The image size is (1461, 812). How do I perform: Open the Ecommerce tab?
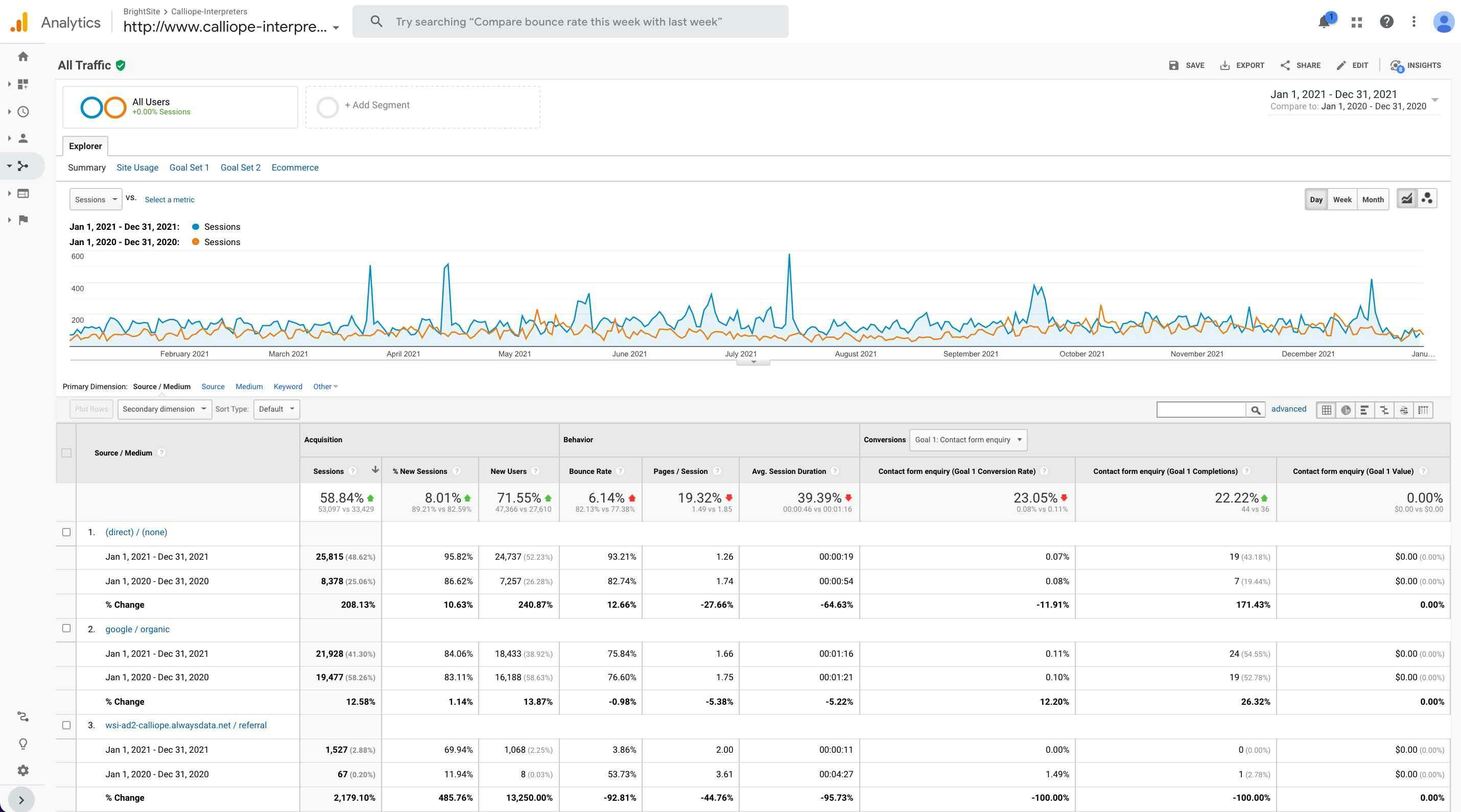pyautogui.click(x=295, y=168)
